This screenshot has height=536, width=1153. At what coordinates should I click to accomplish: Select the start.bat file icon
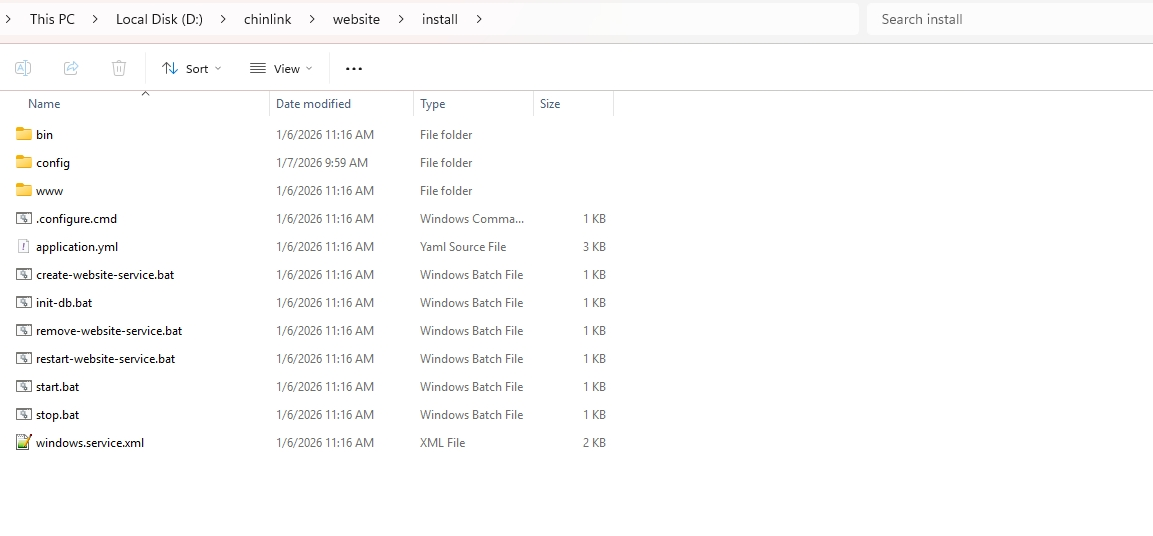pyautogui.click(x=24, y=386)
